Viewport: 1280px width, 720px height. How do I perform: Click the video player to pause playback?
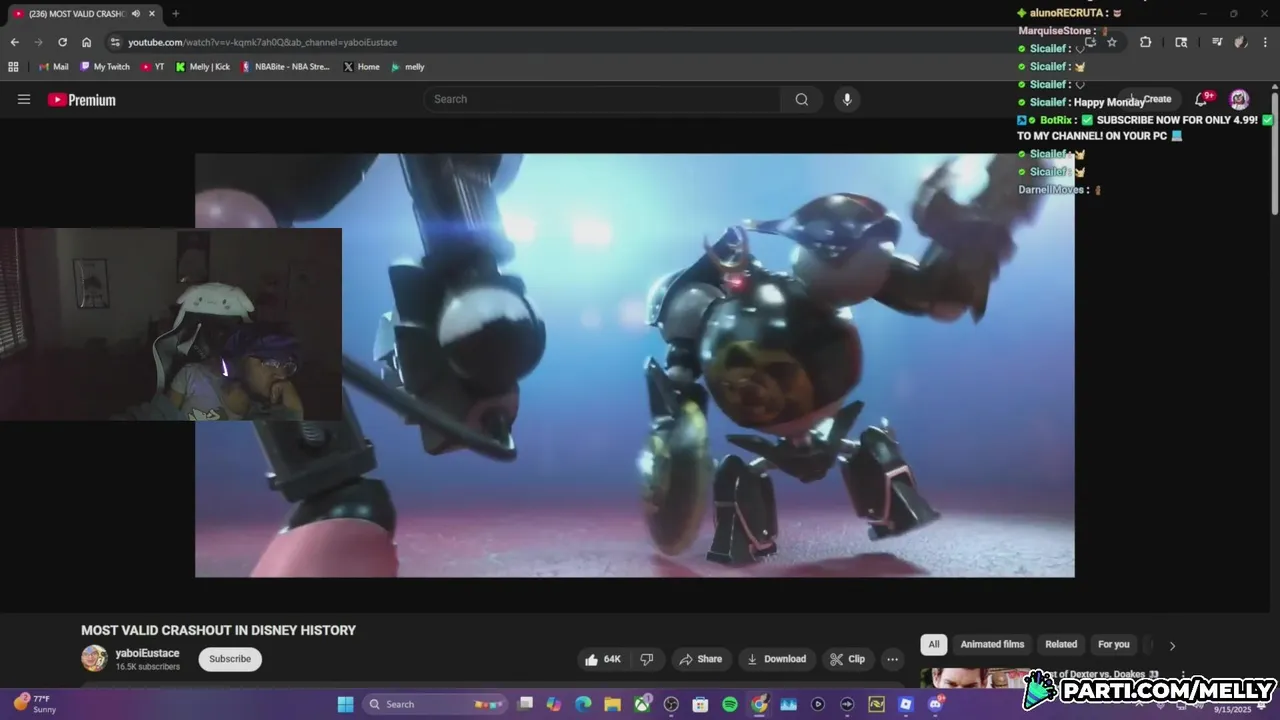(635, 365)
